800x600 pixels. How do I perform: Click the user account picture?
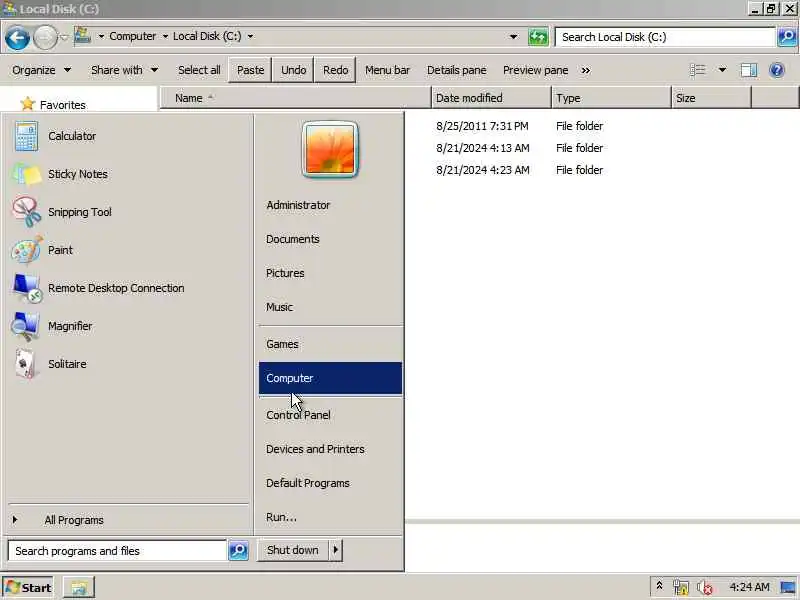[330, 149]
